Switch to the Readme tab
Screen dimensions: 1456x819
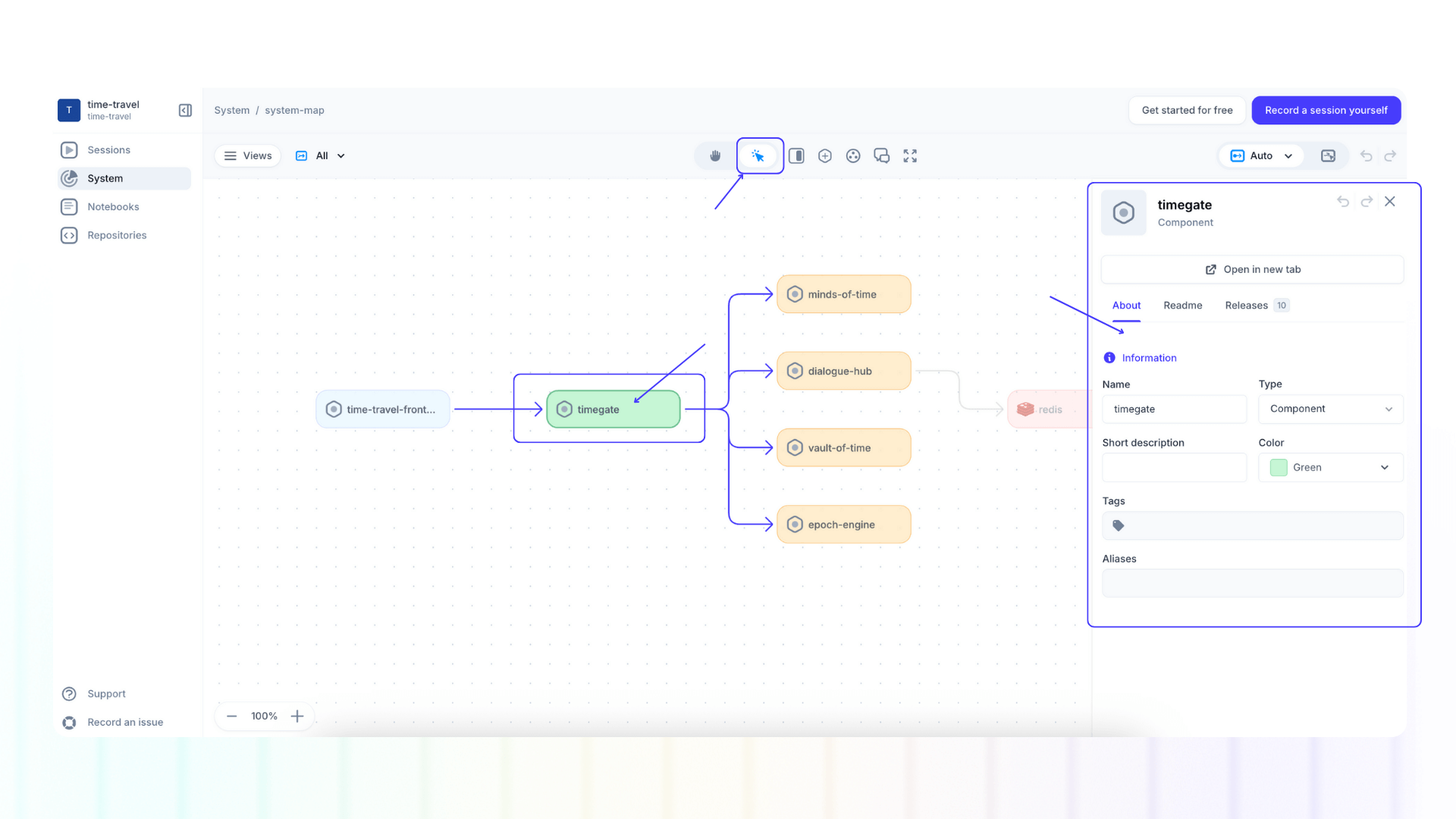click(1182, 305)
